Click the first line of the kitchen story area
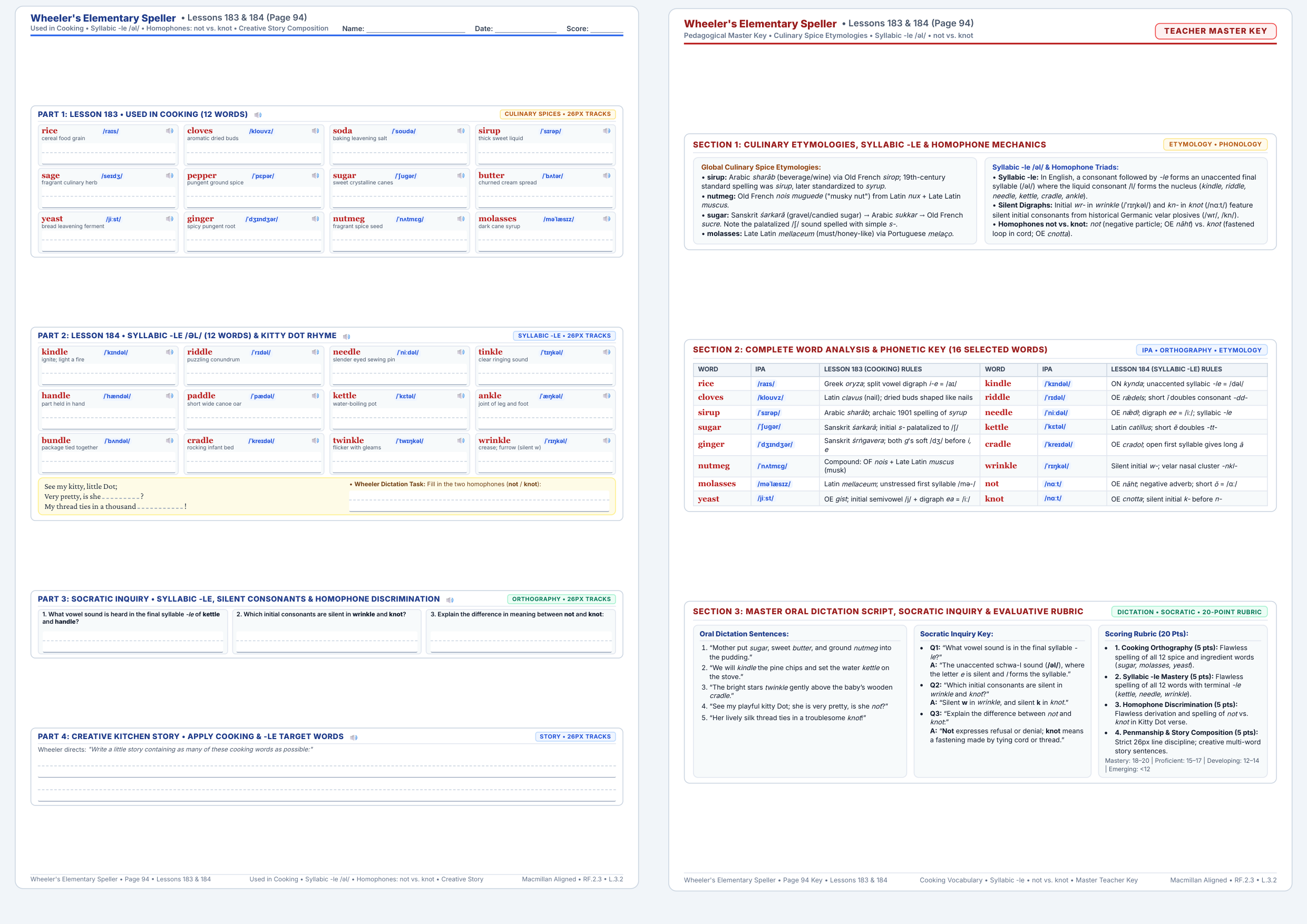Image resolution: width=1307 pixels, height=924 pixels. point(327,766)
